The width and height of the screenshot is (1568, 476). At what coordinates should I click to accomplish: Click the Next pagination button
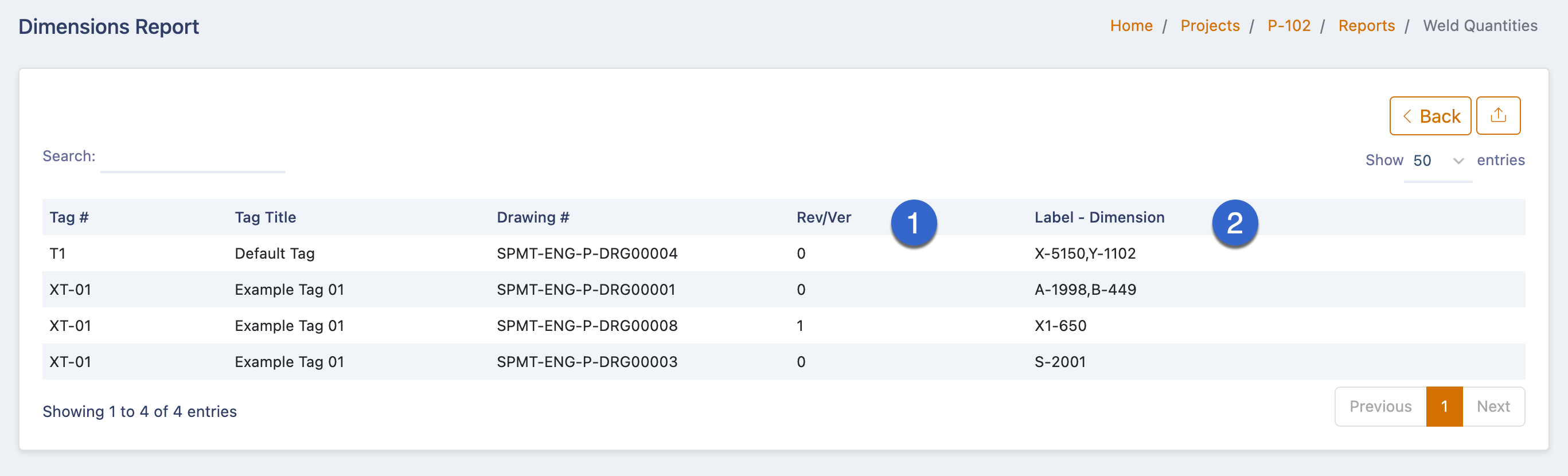(x=1493, y=407)
